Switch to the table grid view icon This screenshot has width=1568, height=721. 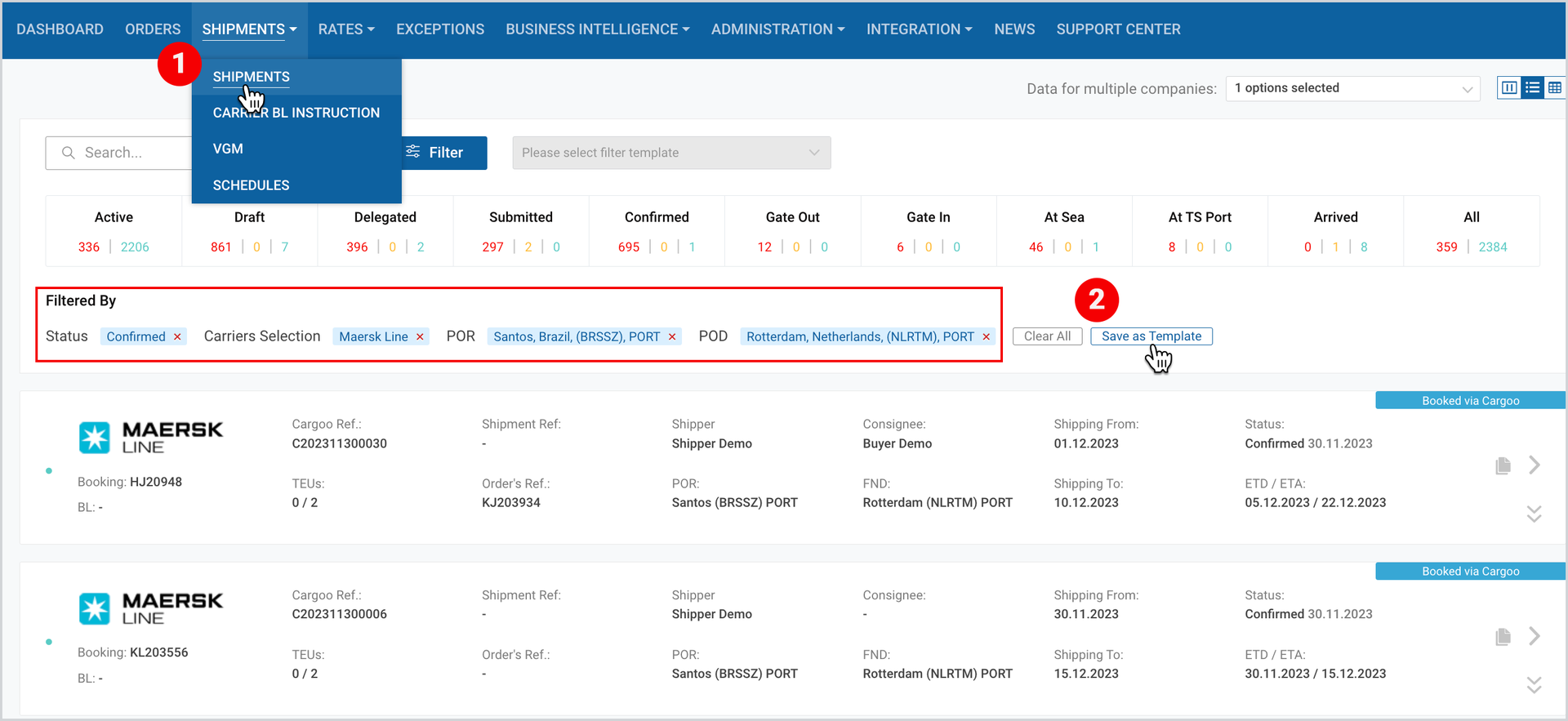pyautogui.click(x=1555, y=87)
